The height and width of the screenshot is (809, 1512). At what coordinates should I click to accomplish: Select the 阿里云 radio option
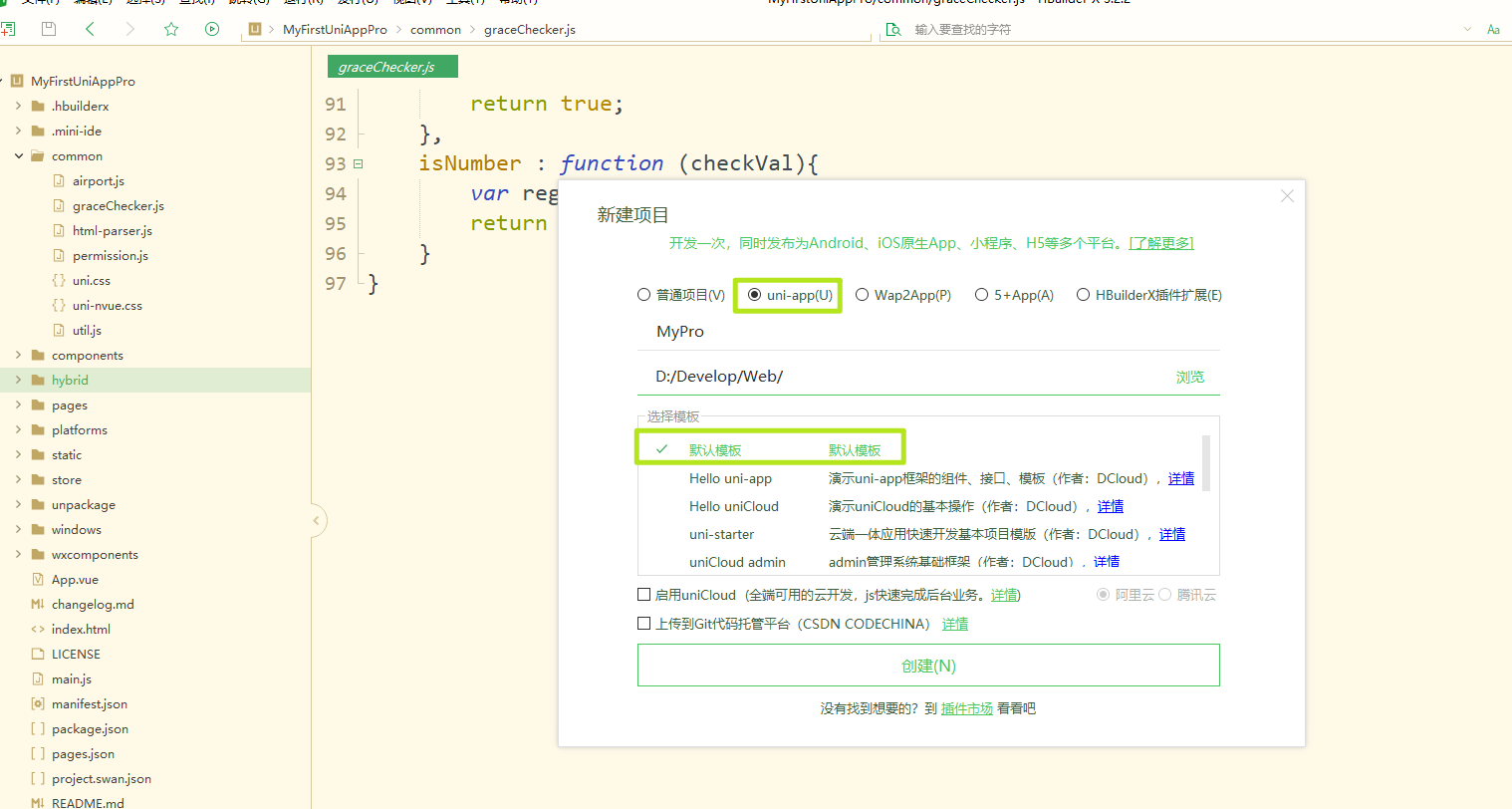click(x=1103, y=595)
